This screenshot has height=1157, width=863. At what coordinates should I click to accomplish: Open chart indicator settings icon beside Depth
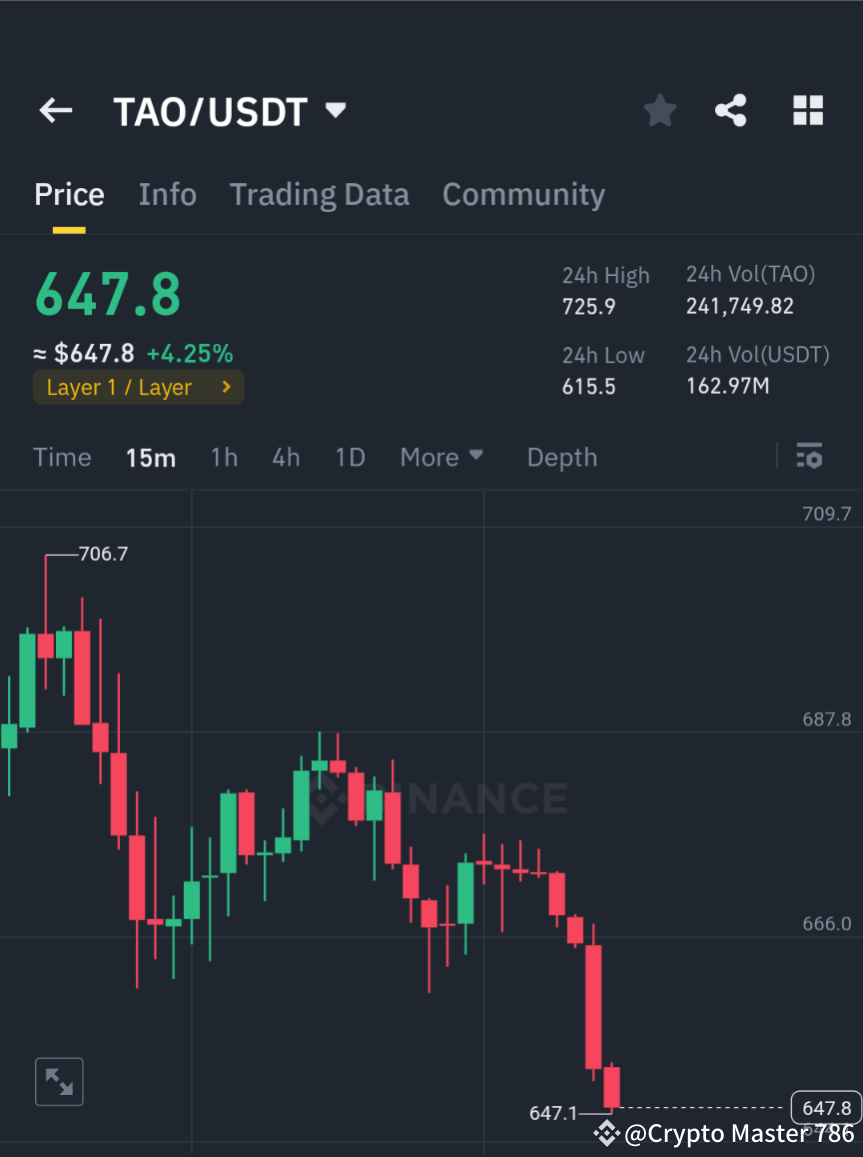(809, 457)
